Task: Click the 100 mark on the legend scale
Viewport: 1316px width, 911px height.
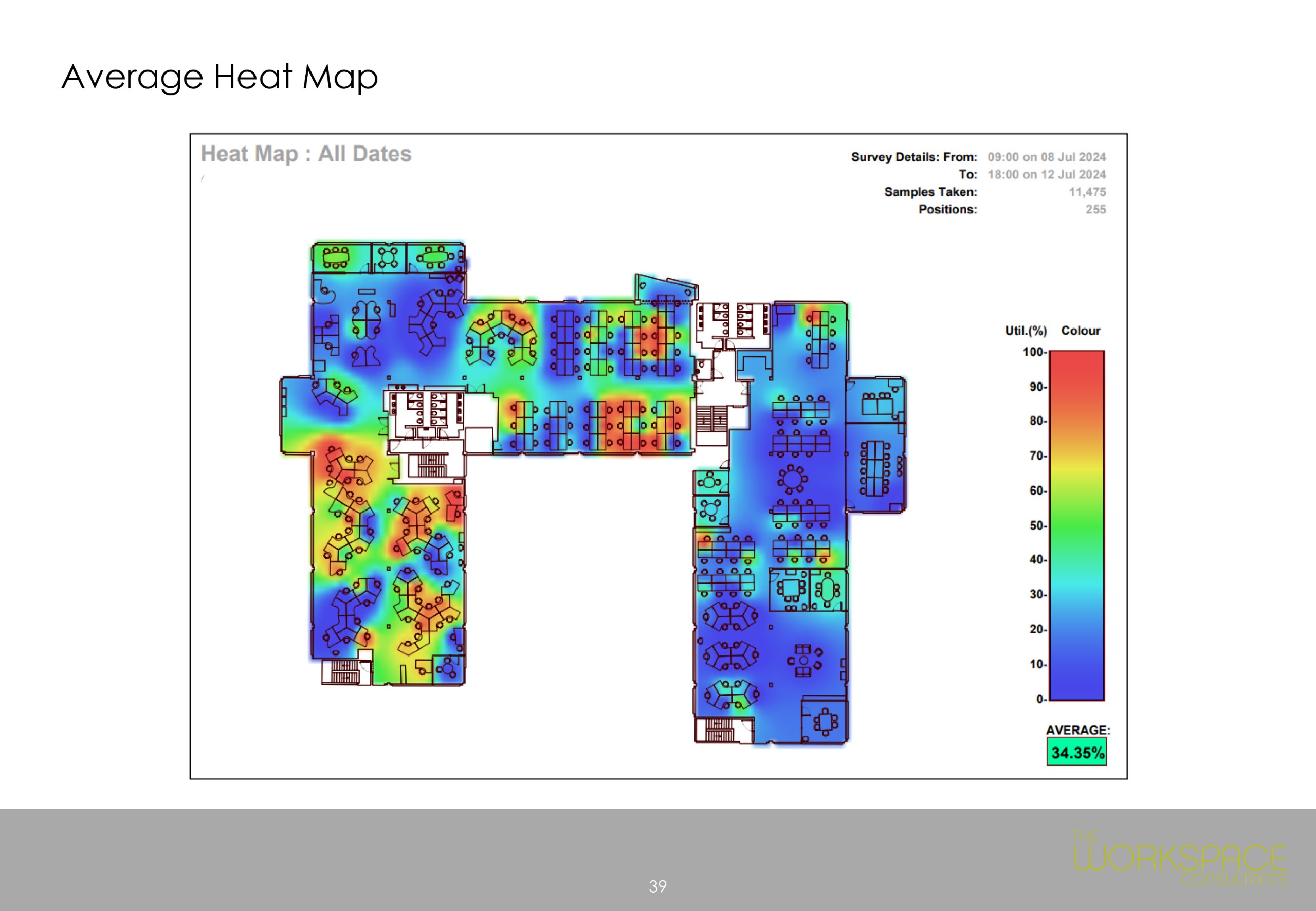Action: click(1033, 352)
